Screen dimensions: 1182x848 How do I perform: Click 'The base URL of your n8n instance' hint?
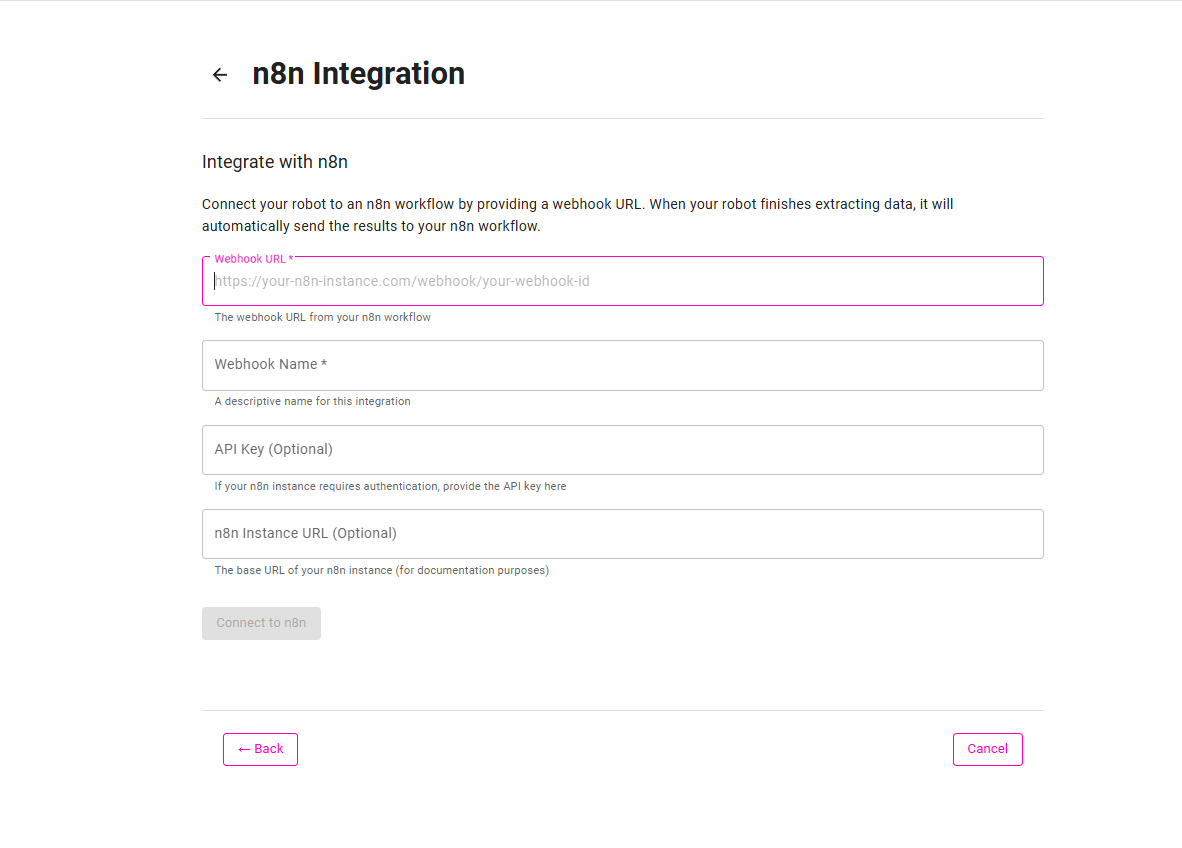(x=381, y=571)
